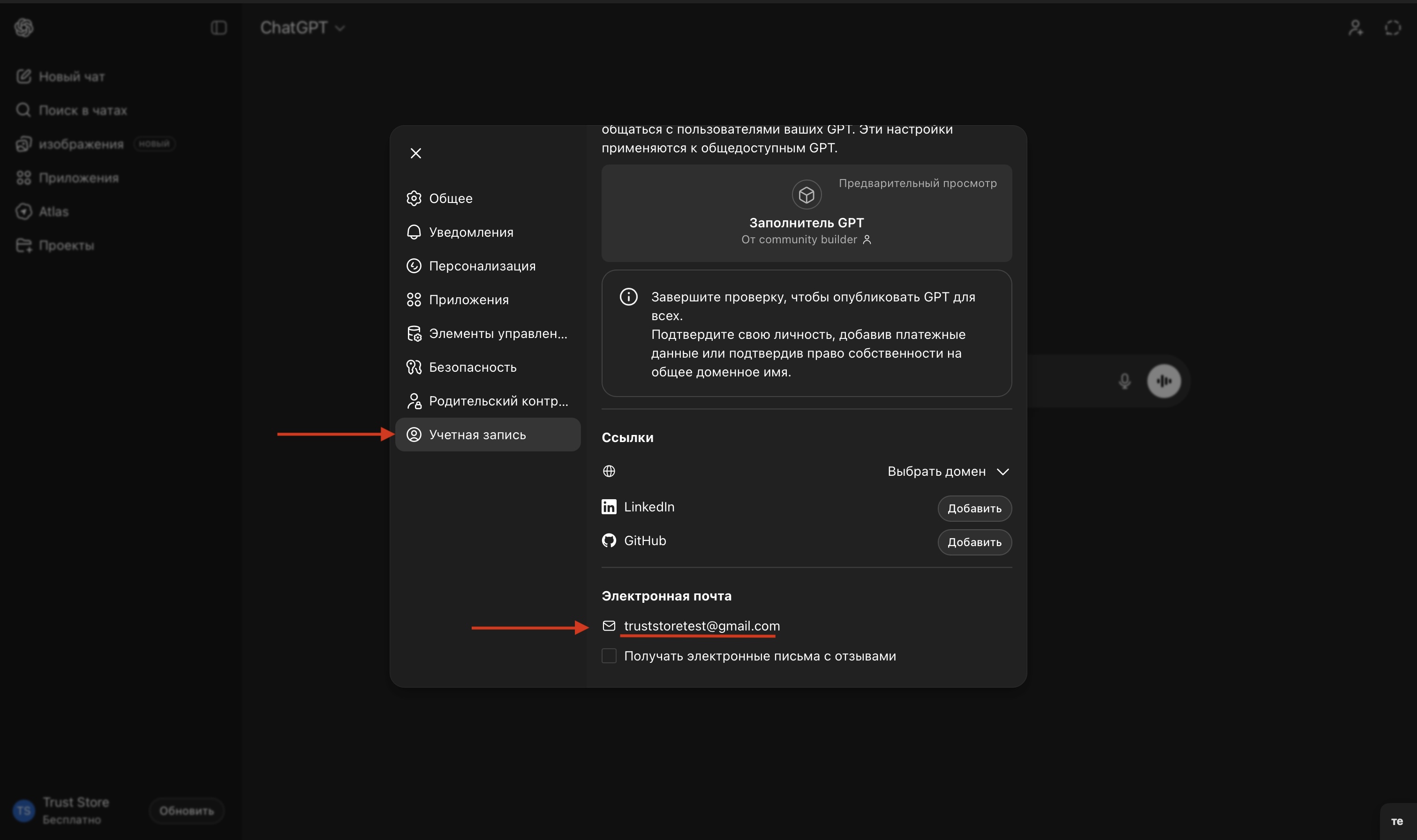Select the Персонализация settings tab
This screenshot has width=1417, height=840.
482,265
